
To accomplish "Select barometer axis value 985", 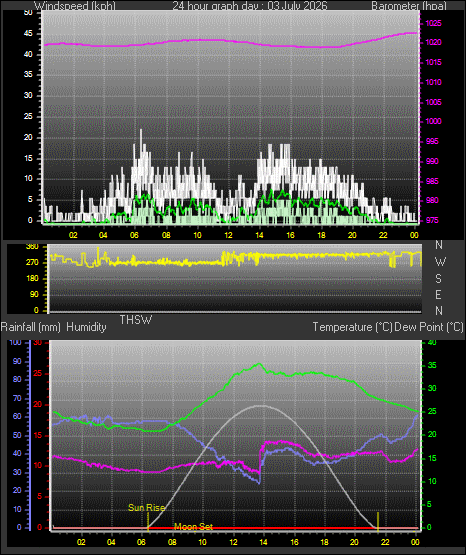I will tap(432, 181).
